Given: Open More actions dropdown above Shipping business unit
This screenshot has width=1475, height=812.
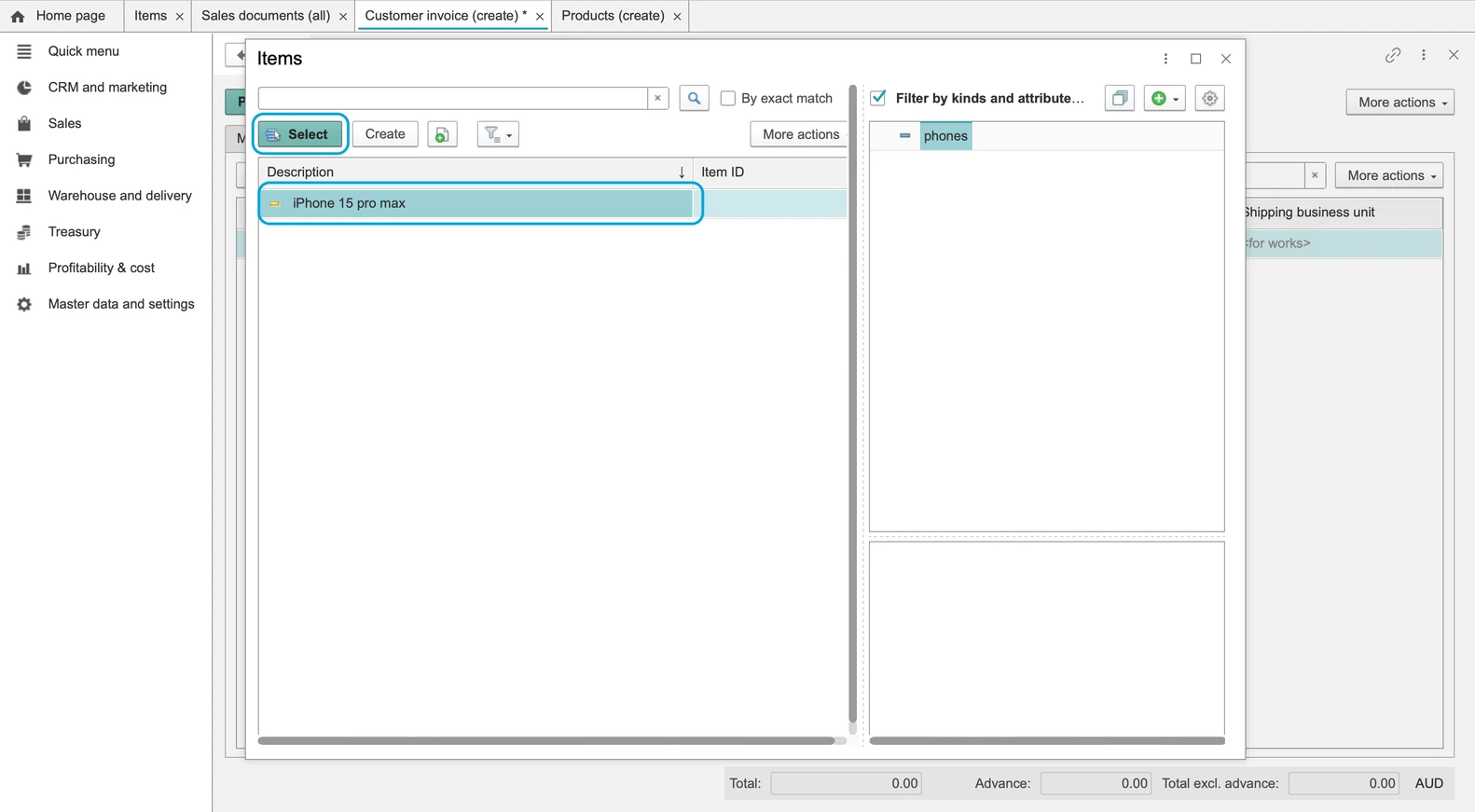Looking at the screenshot, I should tap(1389, 175).
